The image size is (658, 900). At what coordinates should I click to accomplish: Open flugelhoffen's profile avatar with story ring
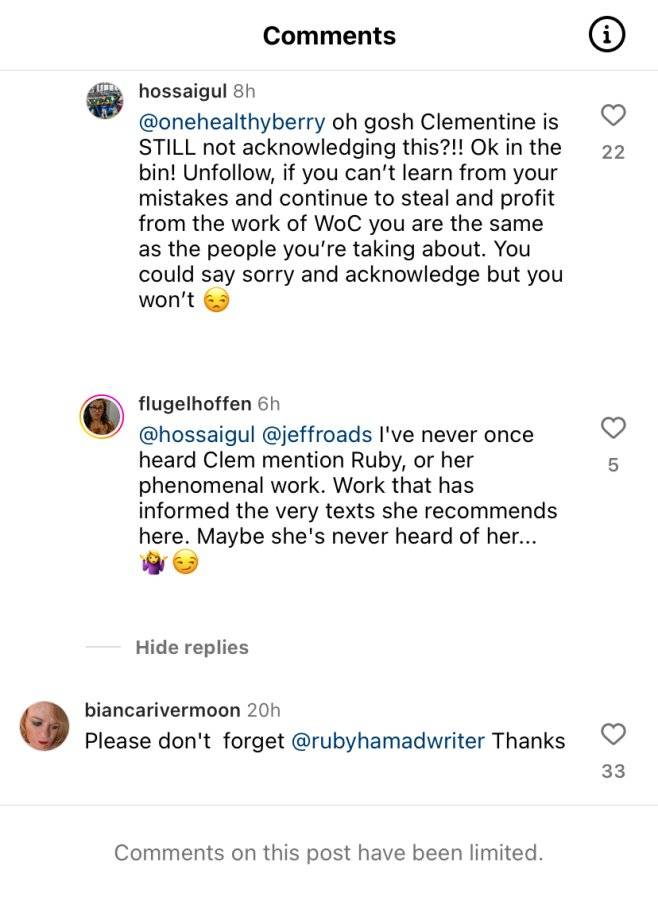pos(102,416)
